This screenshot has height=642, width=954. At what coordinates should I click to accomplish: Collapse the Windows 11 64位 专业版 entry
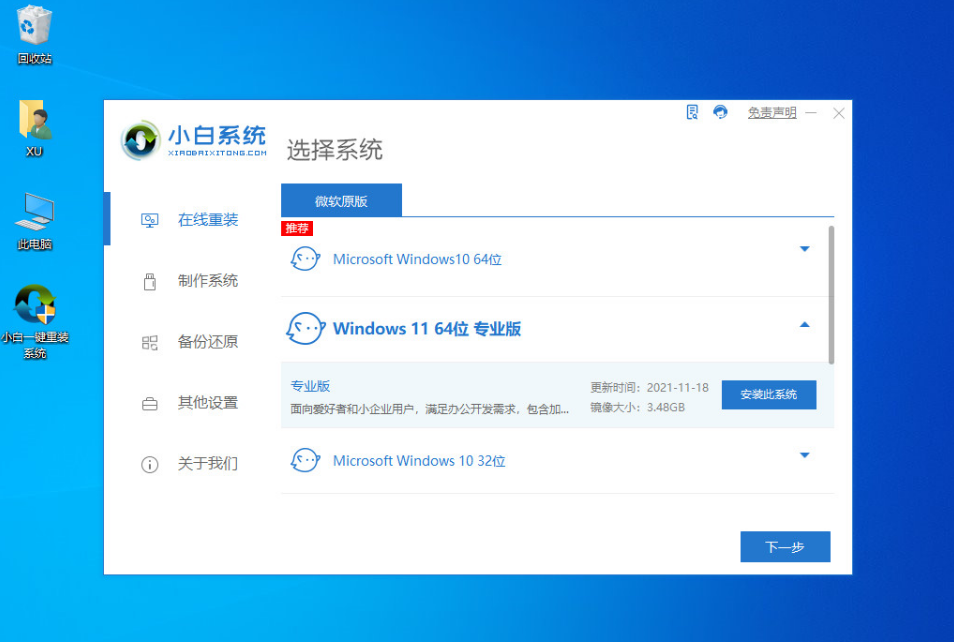[x=804, y=325]
